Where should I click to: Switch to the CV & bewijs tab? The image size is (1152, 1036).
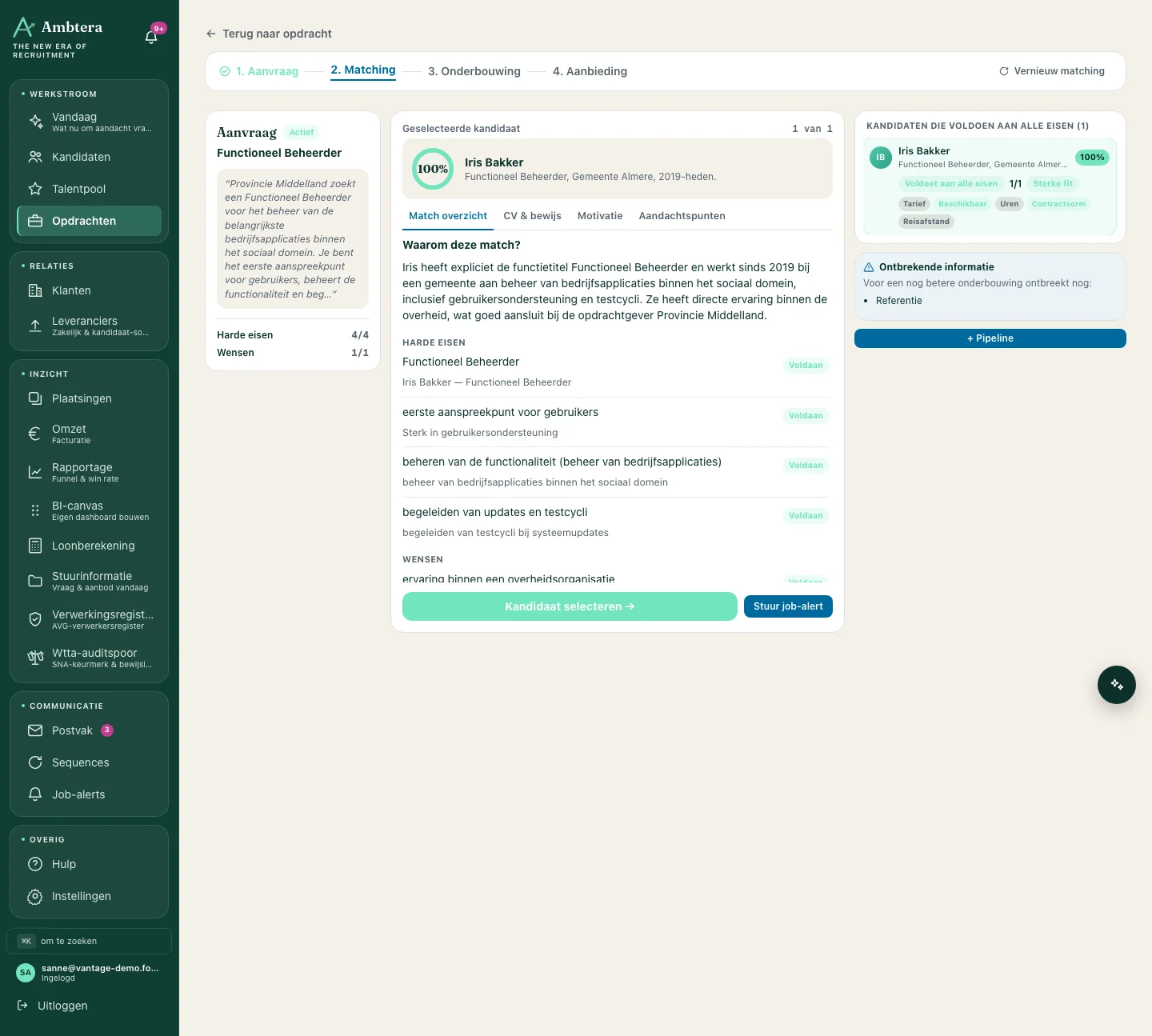532,216
